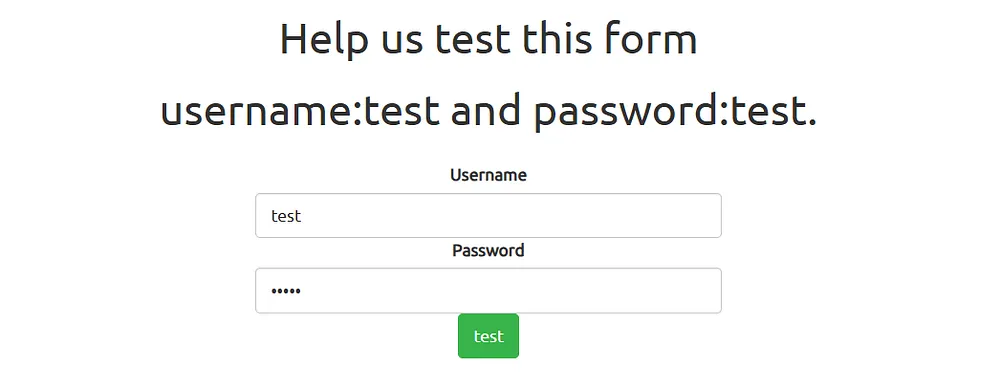Place cursor on masked dots in Password field
The image size is (1000, 387).
(286, 291)
